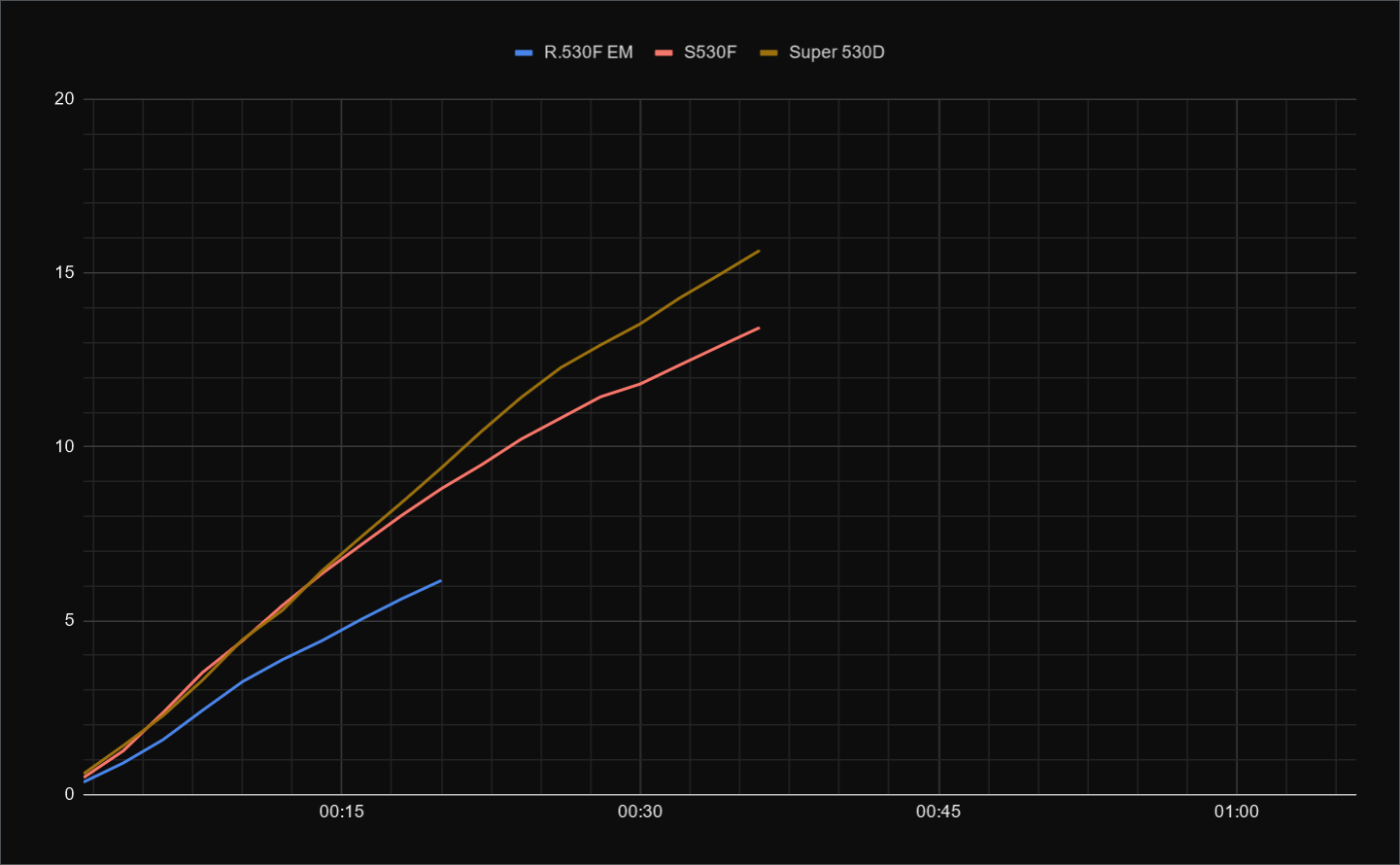The width and height of the screenshot is (1400, 865).
Task: Select the 00:30 time axis label
Action: pos(640,812)
